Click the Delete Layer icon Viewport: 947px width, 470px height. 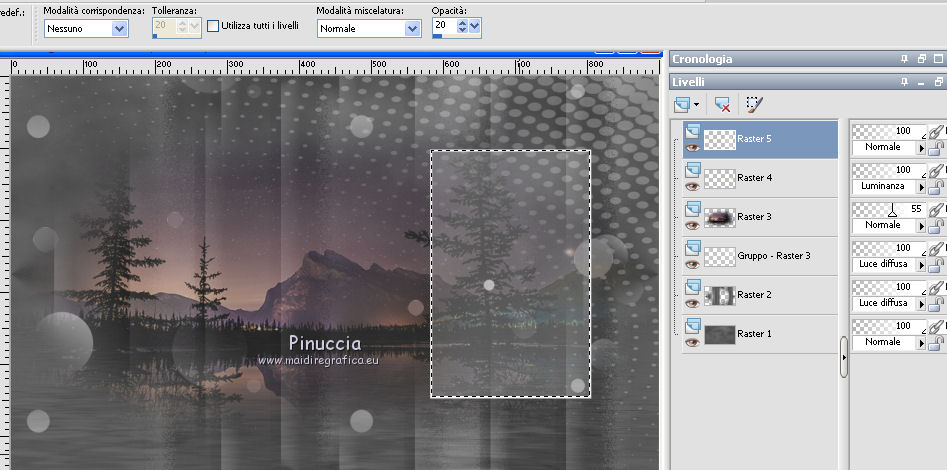click(722, 103)
